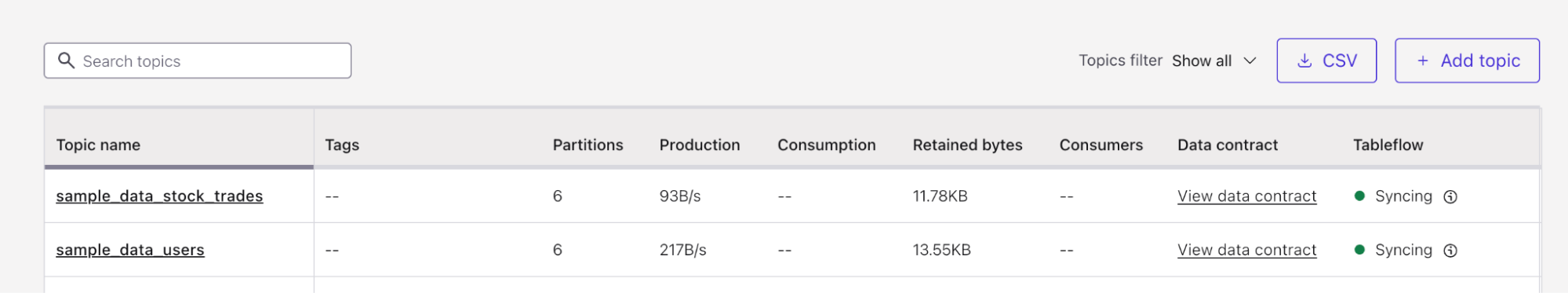View data contract for sample_data_users
The height and width of the screenshot is (293, 1568).
(x=1246, y=250)
